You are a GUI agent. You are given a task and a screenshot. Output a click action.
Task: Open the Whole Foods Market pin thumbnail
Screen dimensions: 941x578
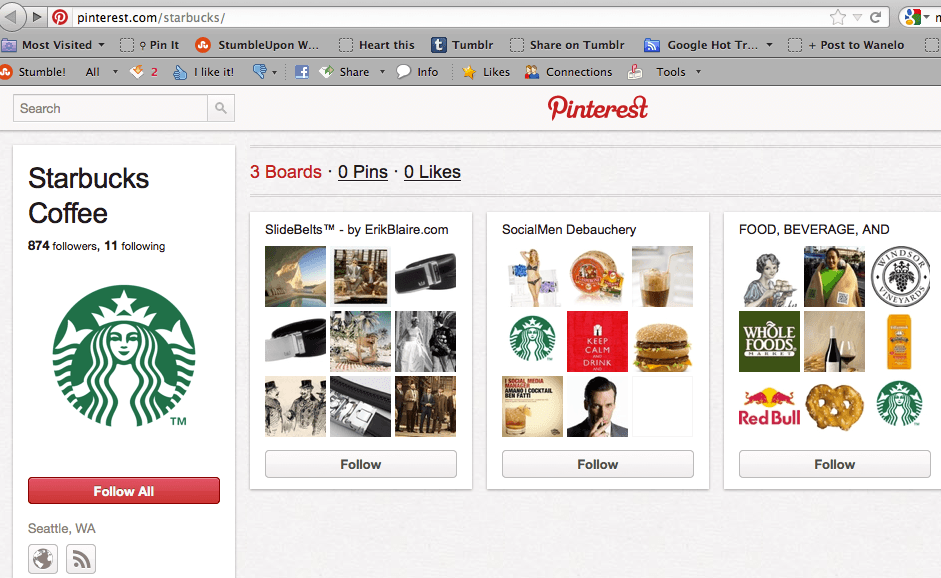point(769,342)
